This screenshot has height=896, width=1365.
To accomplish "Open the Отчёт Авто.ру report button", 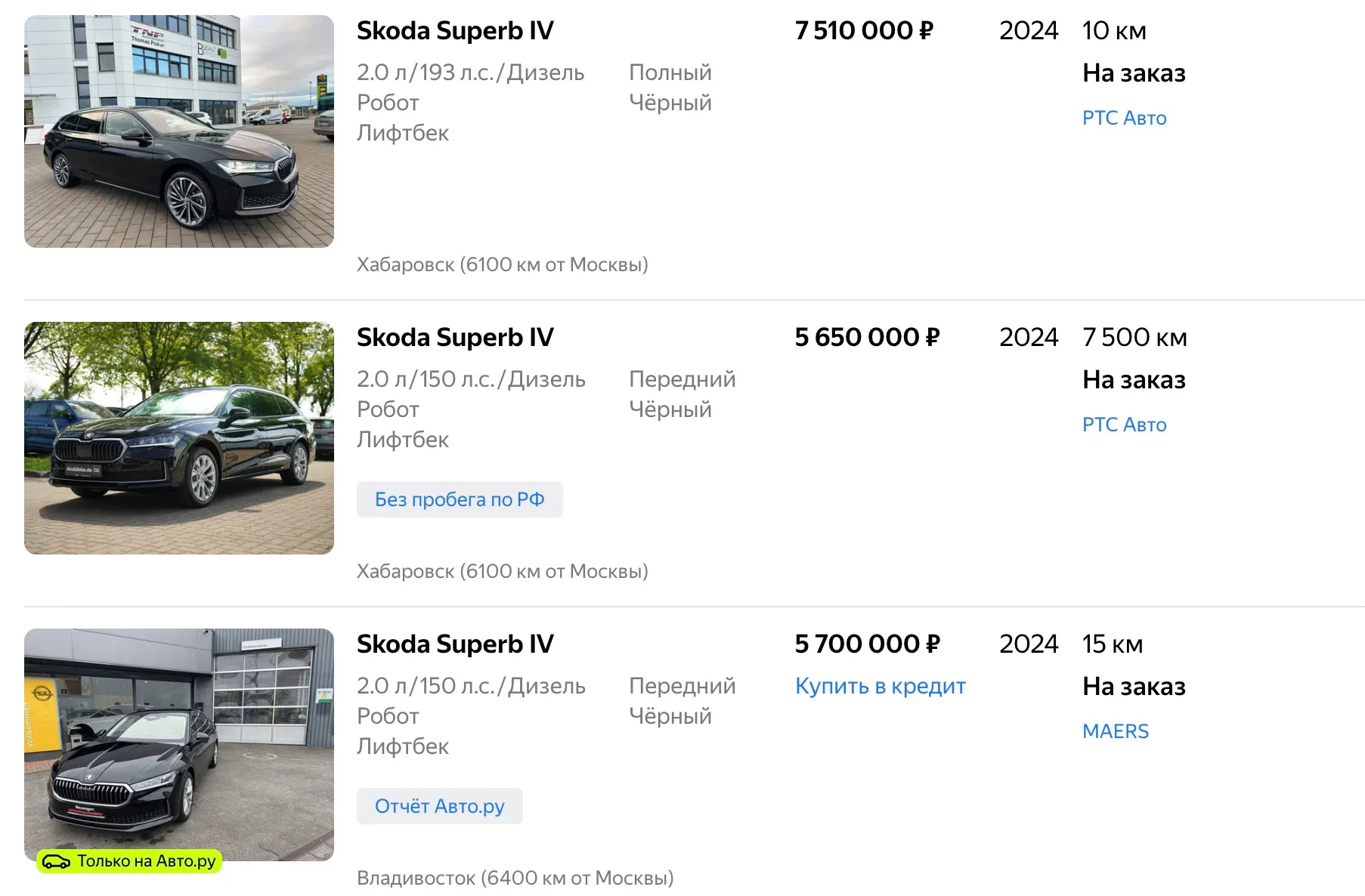I will pyautogui.click(x=439, y=806).
